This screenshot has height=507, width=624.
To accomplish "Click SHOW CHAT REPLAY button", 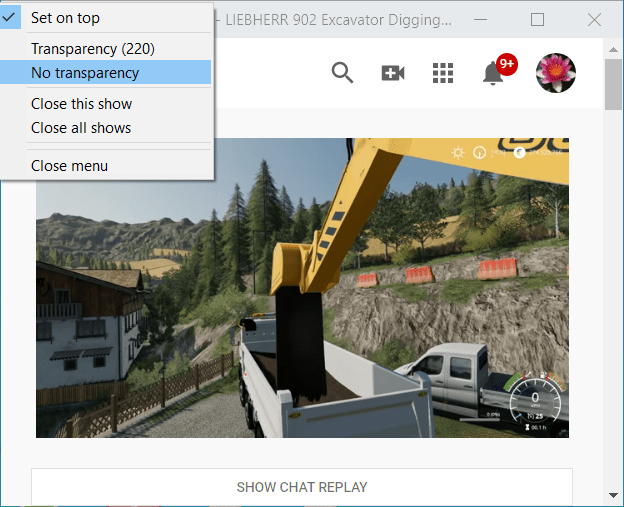I will click(x=302, y=487).
